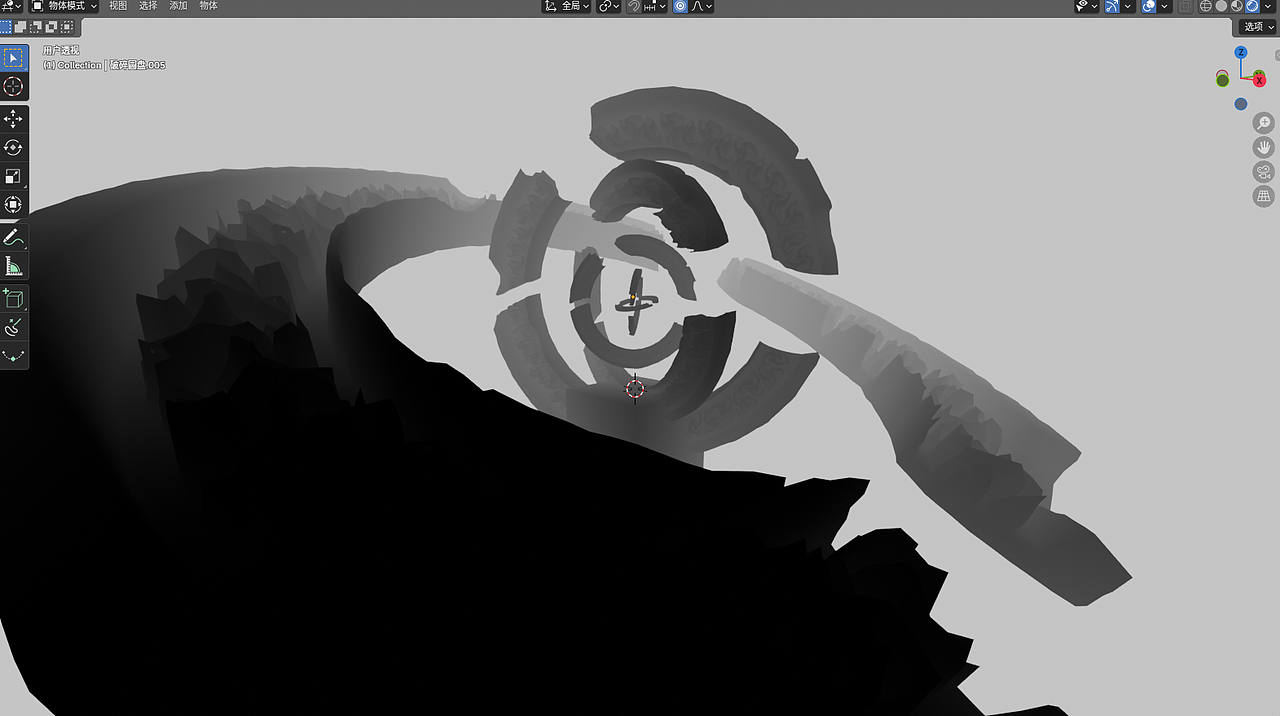Open the 选择 menu

[x=148, y=6]
